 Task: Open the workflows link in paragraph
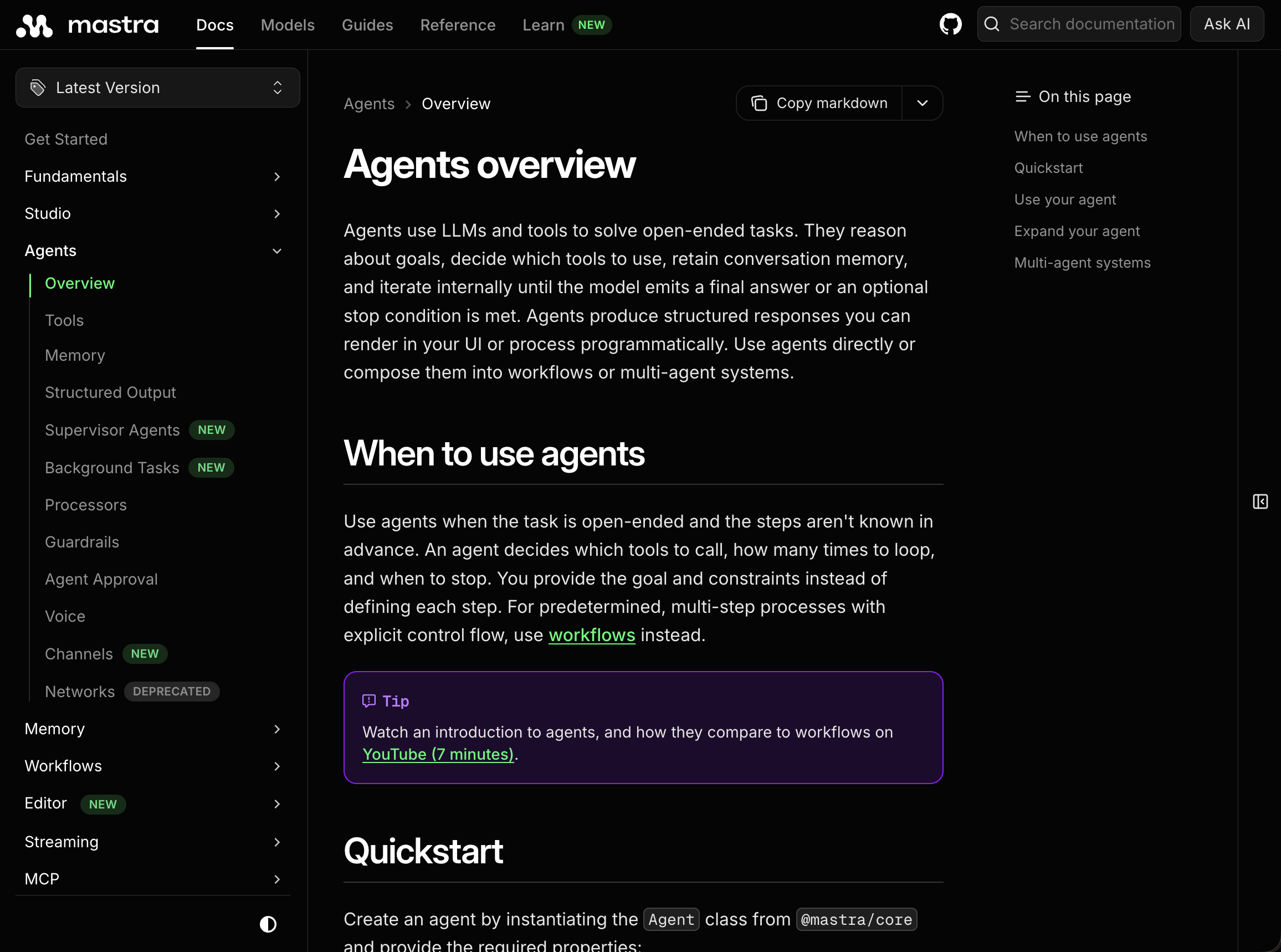[592, 635]
